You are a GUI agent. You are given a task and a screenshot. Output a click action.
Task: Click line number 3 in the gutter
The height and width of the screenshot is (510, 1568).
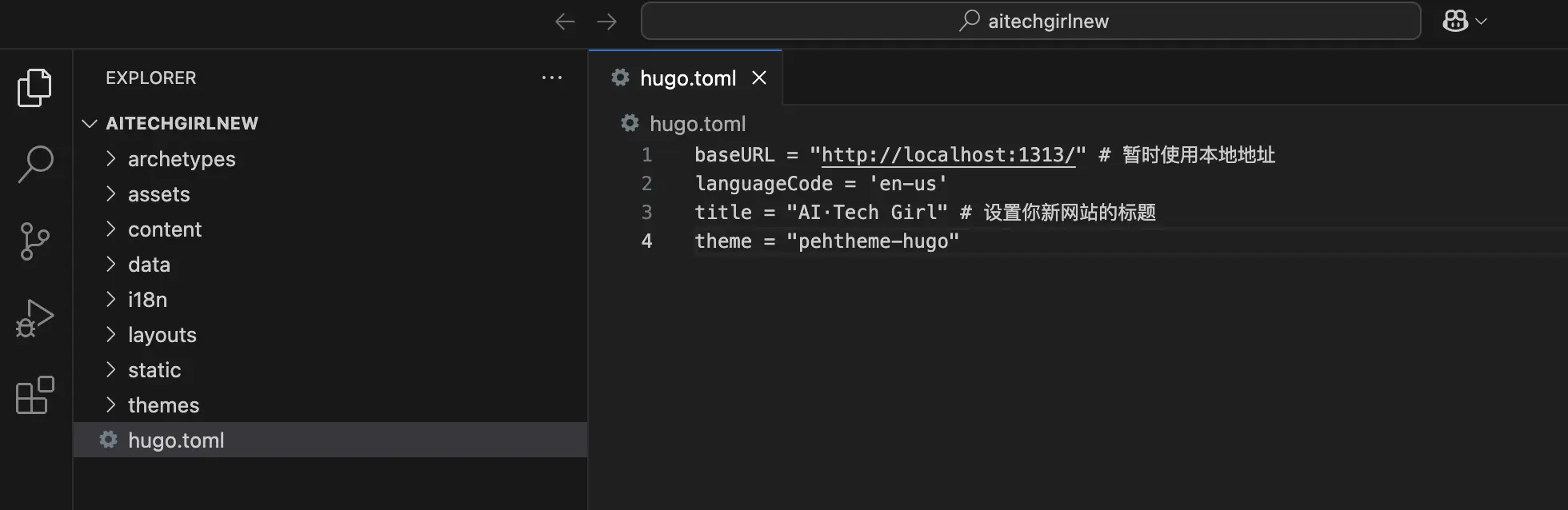click(647, 213)
